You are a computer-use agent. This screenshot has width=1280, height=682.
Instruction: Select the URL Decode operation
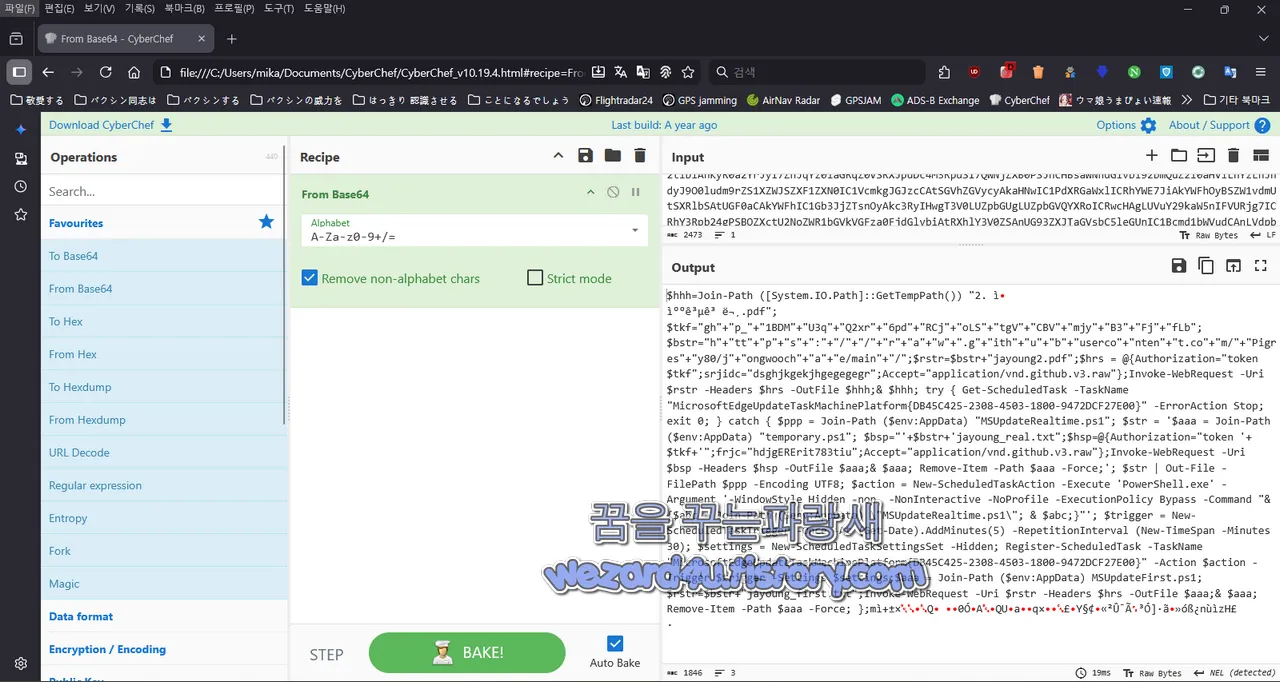(164, 452)
